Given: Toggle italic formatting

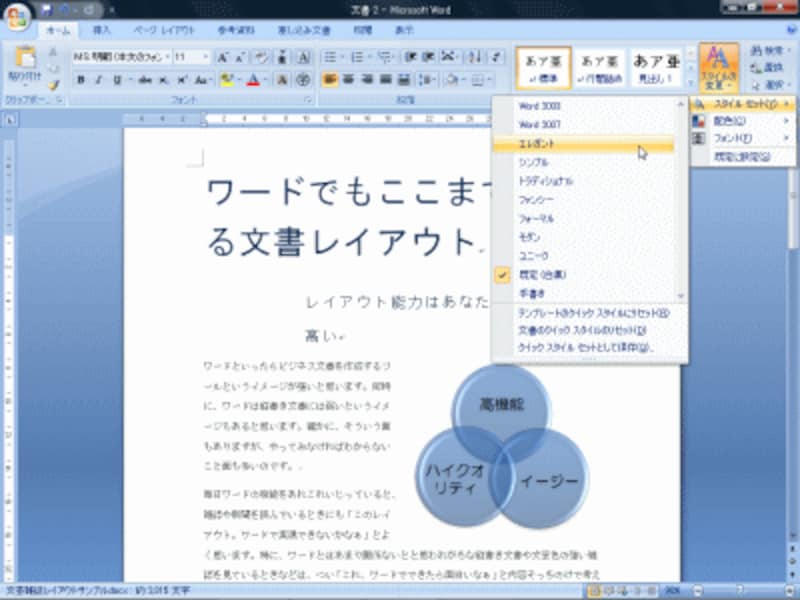Looking at the screenshot, I should [x=97, y=77].
